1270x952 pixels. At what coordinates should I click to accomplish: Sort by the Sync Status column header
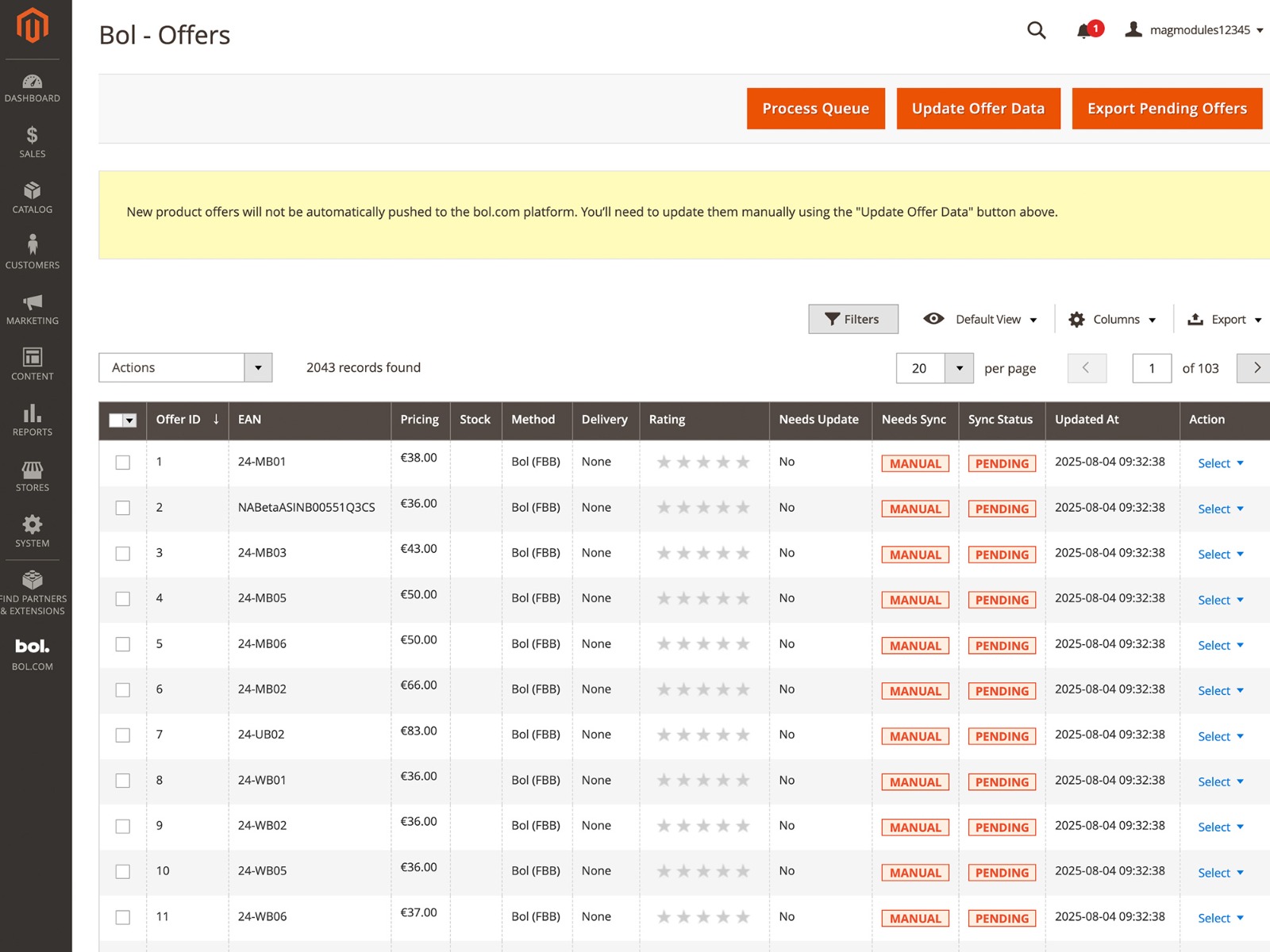tap(1000, 419)
